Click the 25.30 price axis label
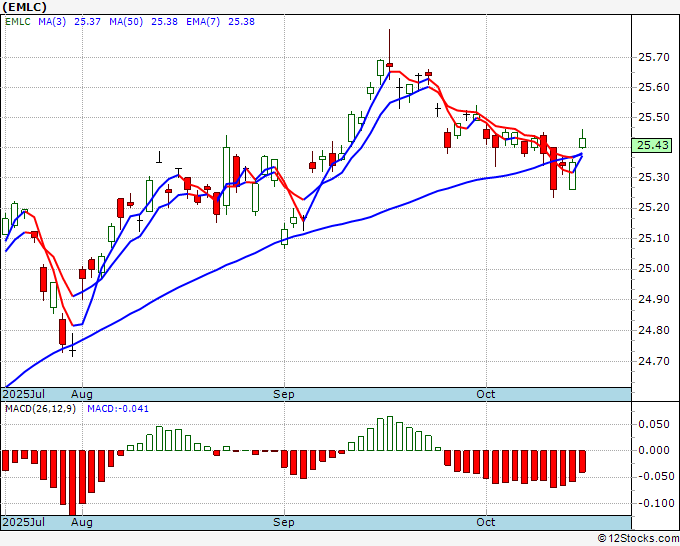 [x=653, y=177]
